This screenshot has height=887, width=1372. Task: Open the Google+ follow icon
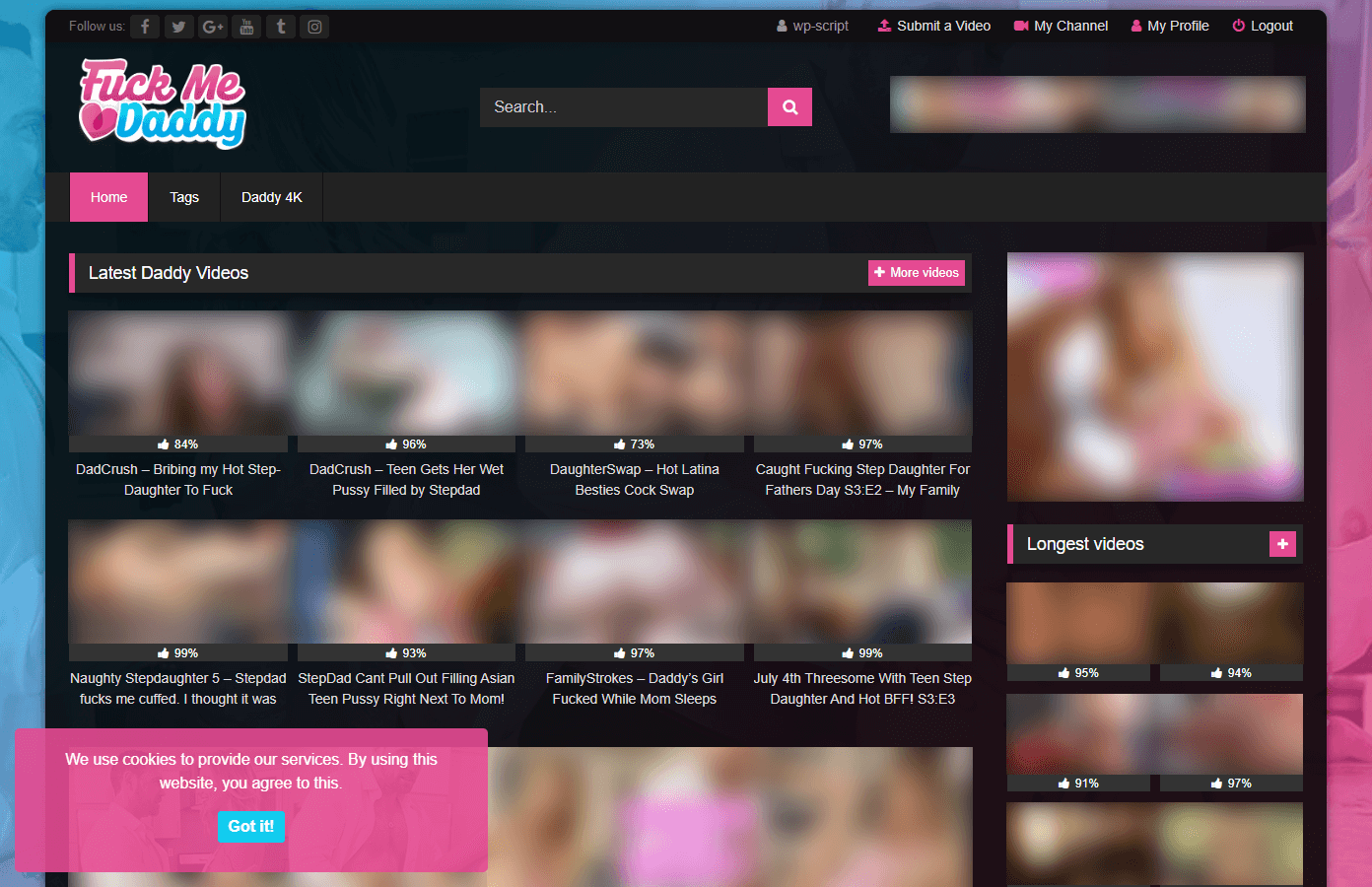(x=213, y=27)
